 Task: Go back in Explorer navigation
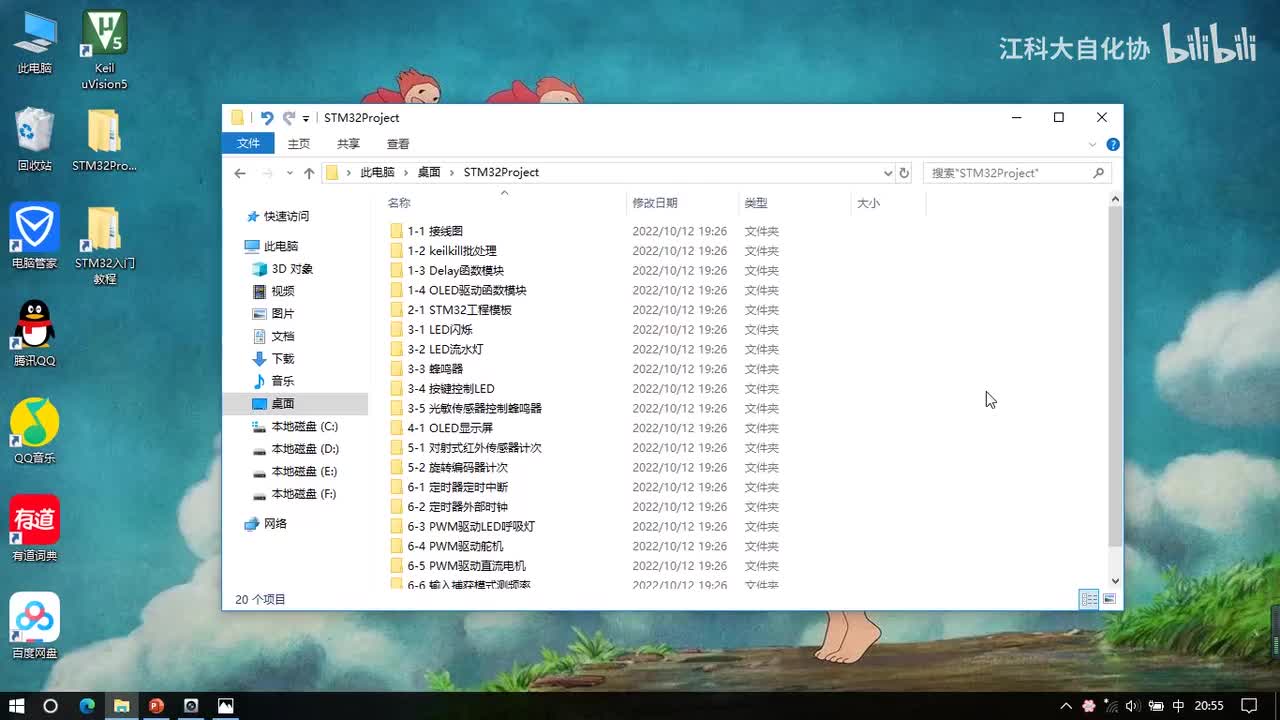tap(240, 173)
